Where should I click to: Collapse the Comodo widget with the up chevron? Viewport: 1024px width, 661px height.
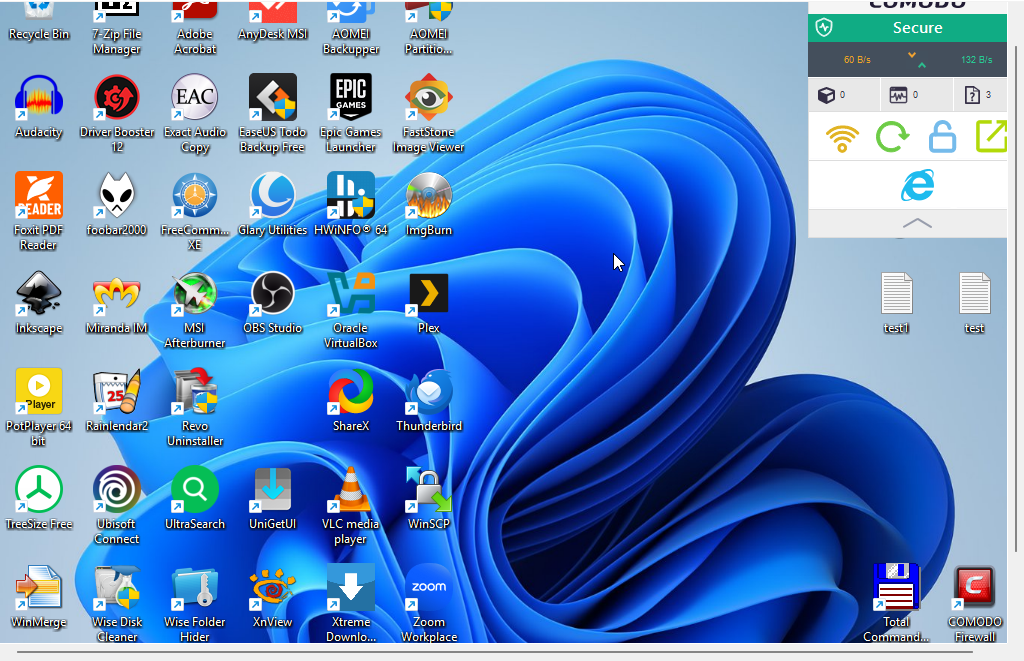pyautogui.click(x=917, y=223)
